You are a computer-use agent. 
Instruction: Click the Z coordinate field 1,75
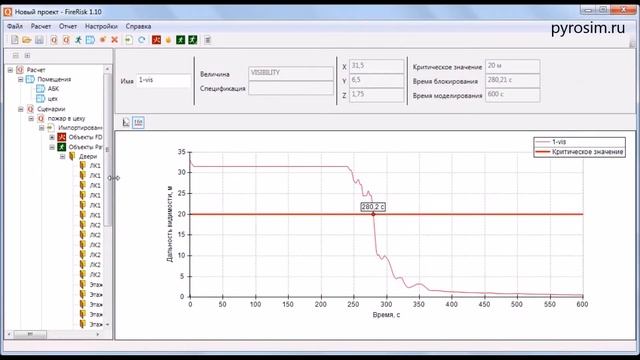point(377,95)
